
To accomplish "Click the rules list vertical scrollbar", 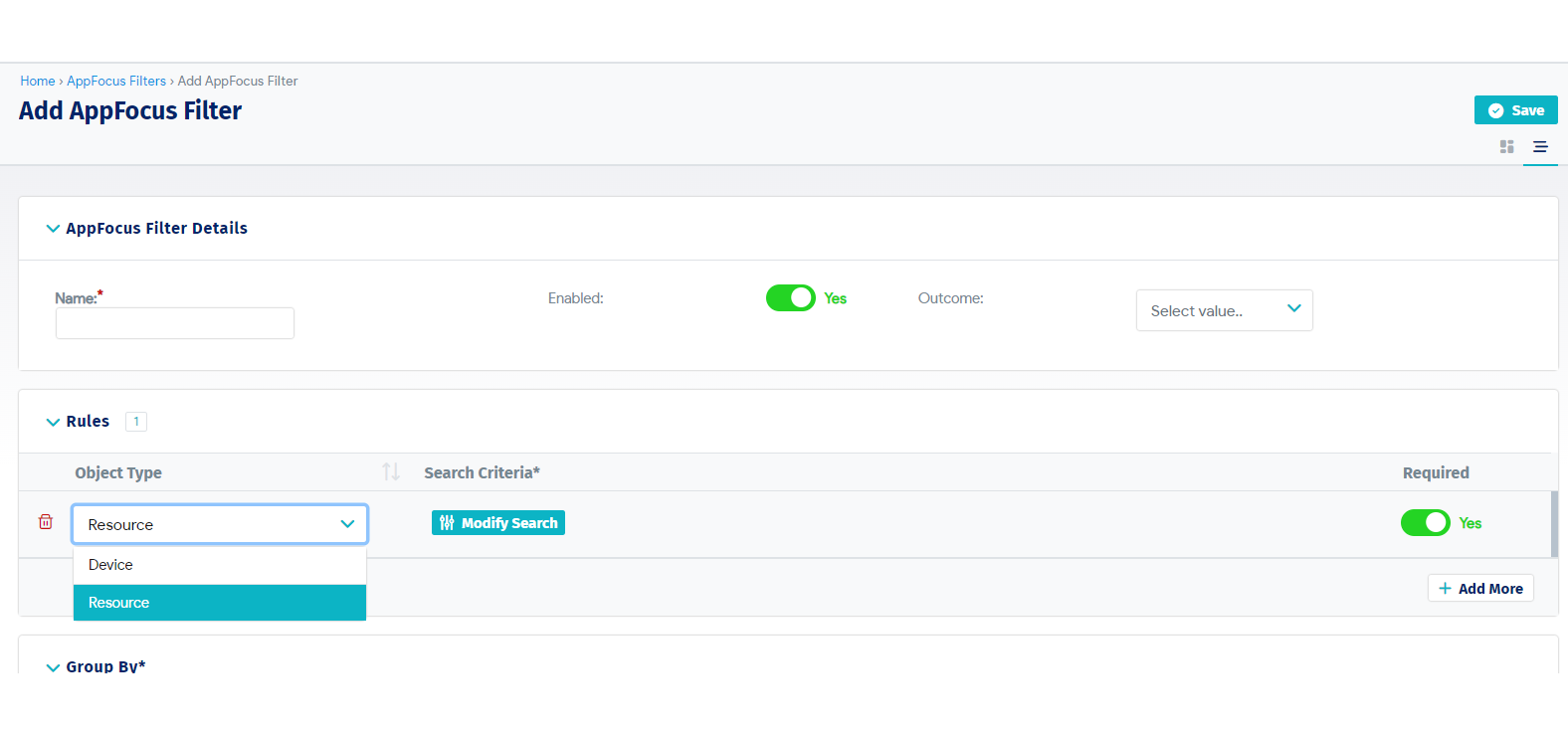I will pyautogui.click(x=1554, y=524).
